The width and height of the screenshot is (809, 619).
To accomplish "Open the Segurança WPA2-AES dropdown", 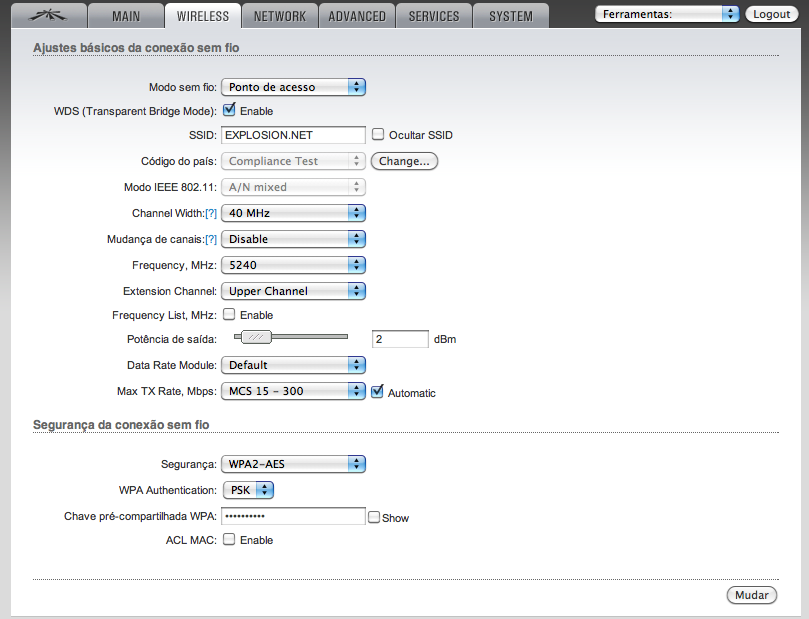I will 292,464.
